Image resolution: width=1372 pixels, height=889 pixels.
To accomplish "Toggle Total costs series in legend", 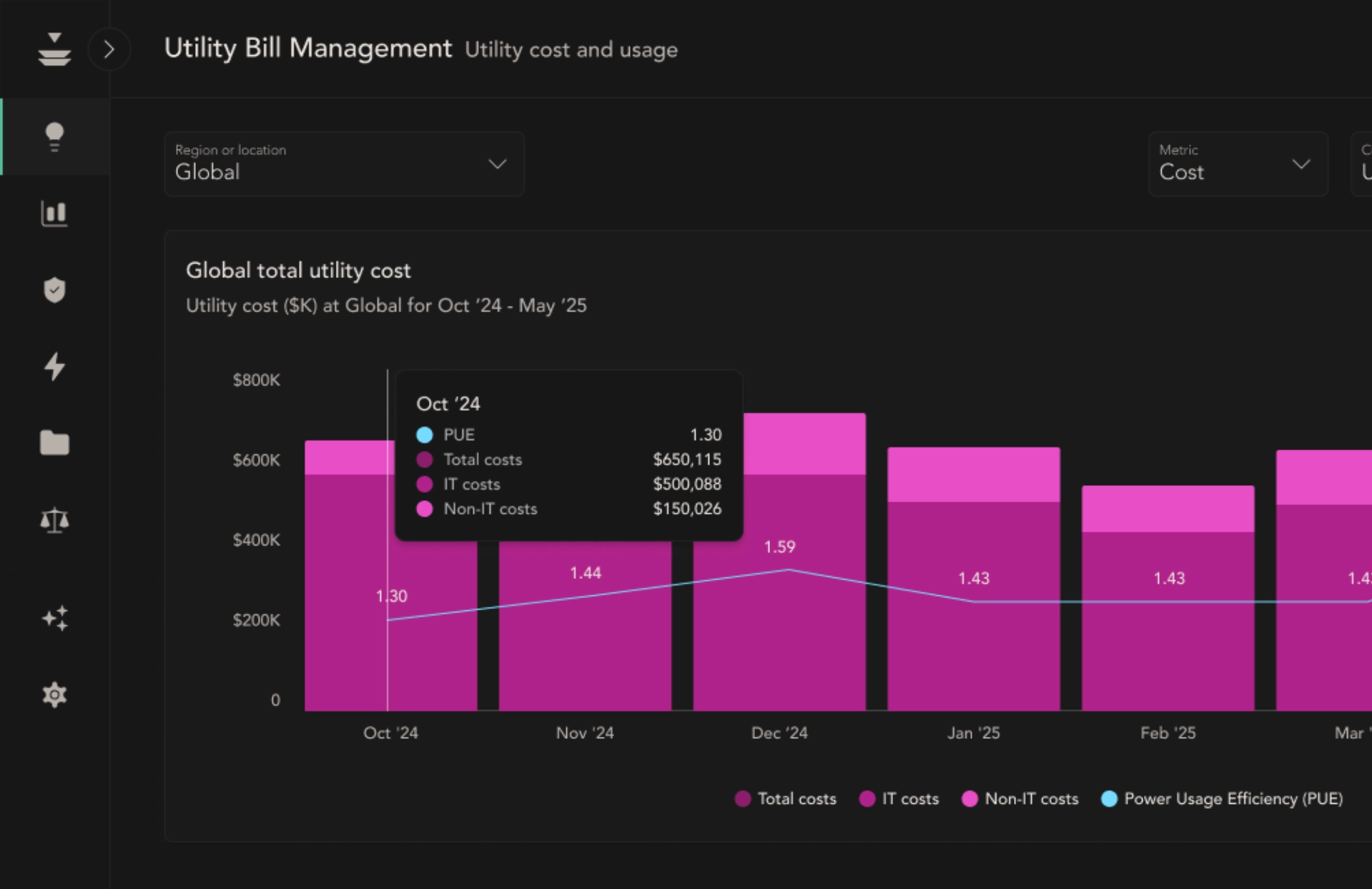I will (x=785, y=799).
